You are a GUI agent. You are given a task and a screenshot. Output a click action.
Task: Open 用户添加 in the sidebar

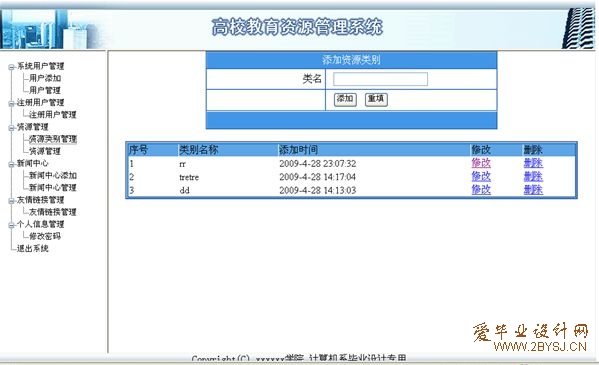point(45,78)
